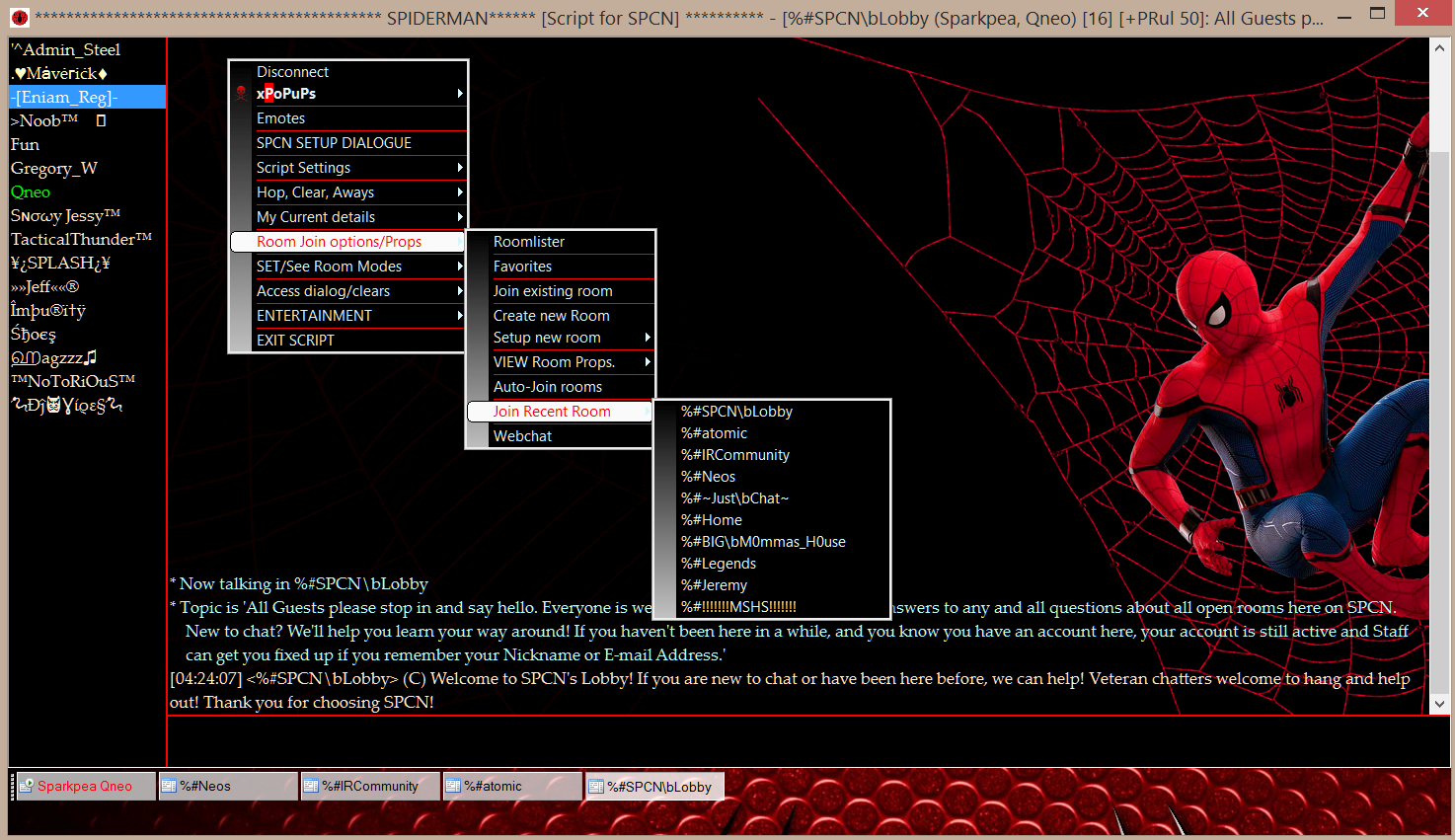
Task: Select highlighted user -[Eniam_Reg]-
Action: click(87, 97)
